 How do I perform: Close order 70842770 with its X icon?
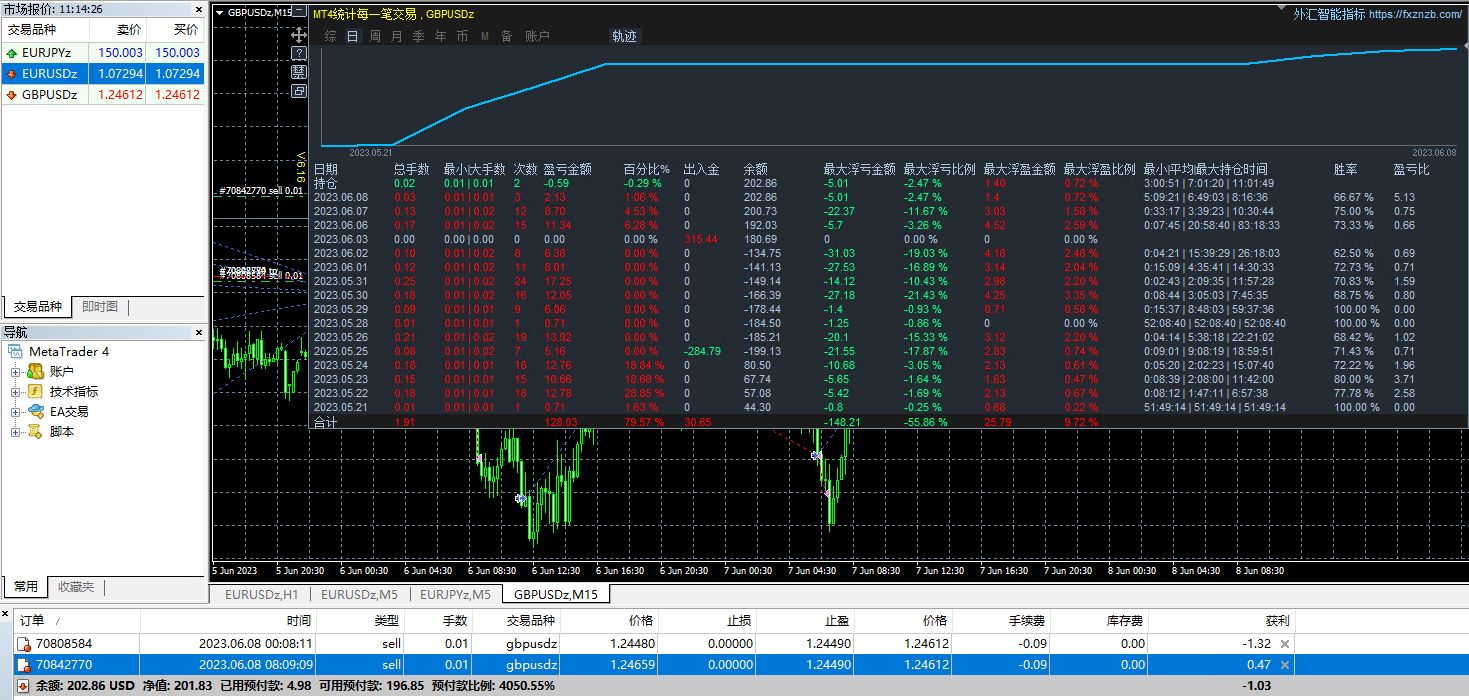point(1285,665)
